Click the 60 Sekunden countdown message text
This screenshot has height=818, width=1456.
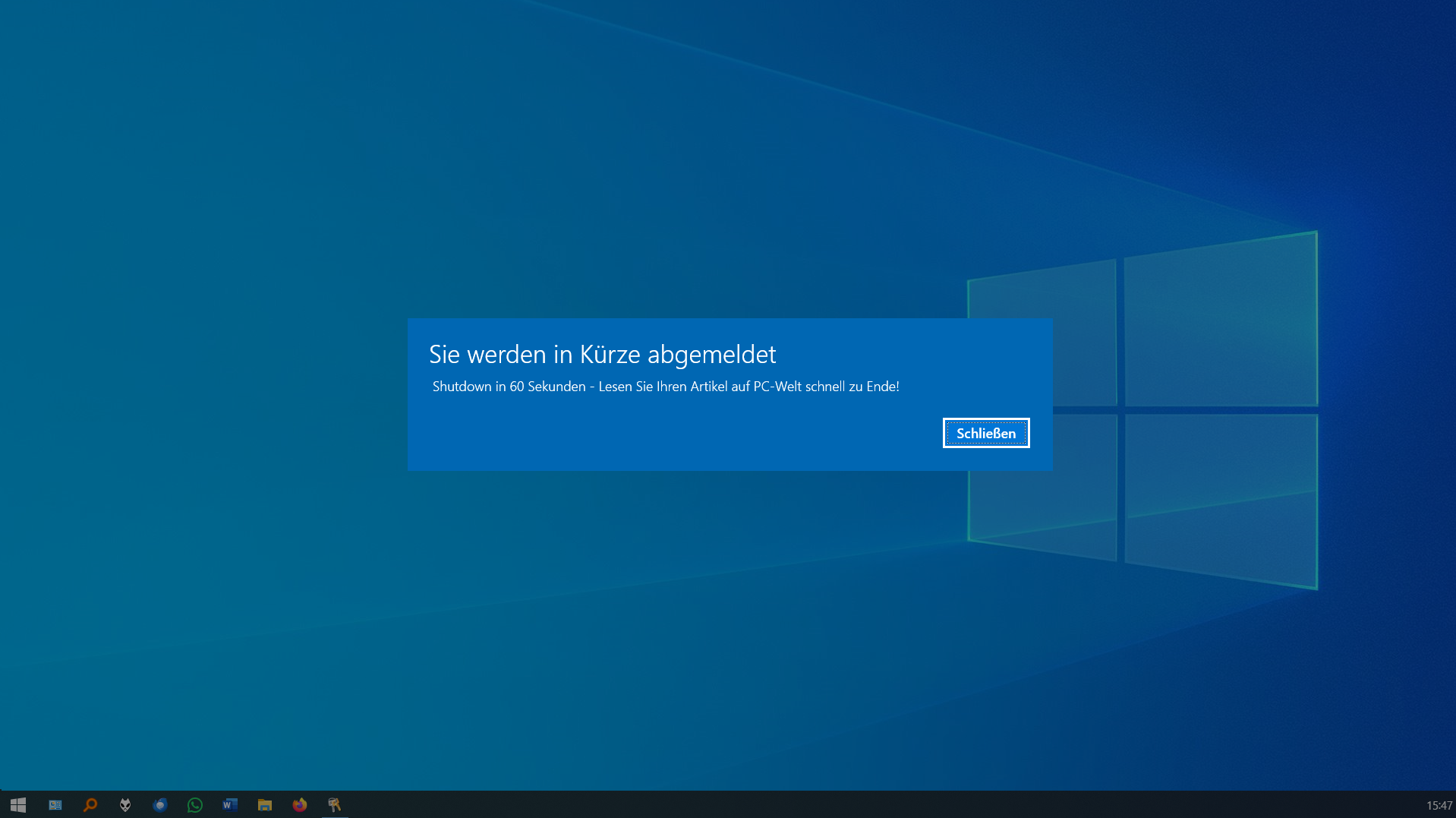[665, 387]
